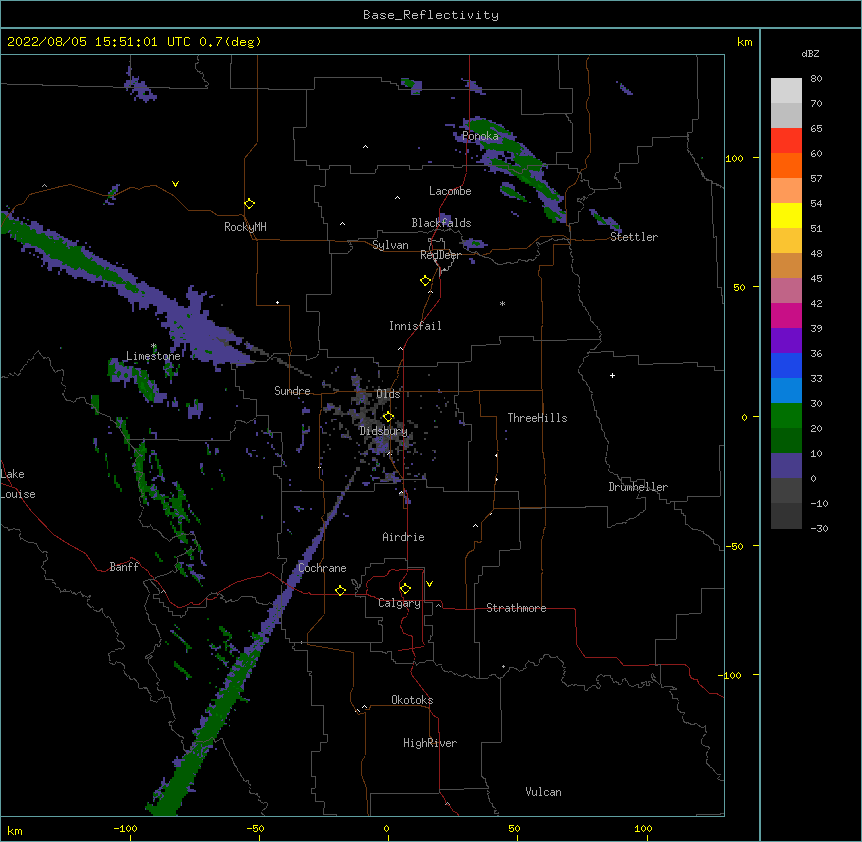Select the red 60-65 dBZ legend swatch
862x842 pixels.
point(786,141)
